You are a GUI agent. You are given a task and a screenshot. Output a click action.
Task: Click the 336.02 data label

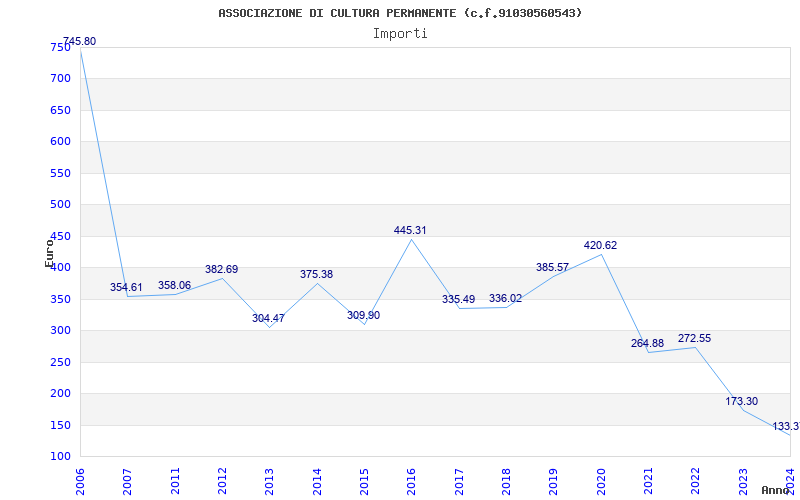(x=506, y=298)
